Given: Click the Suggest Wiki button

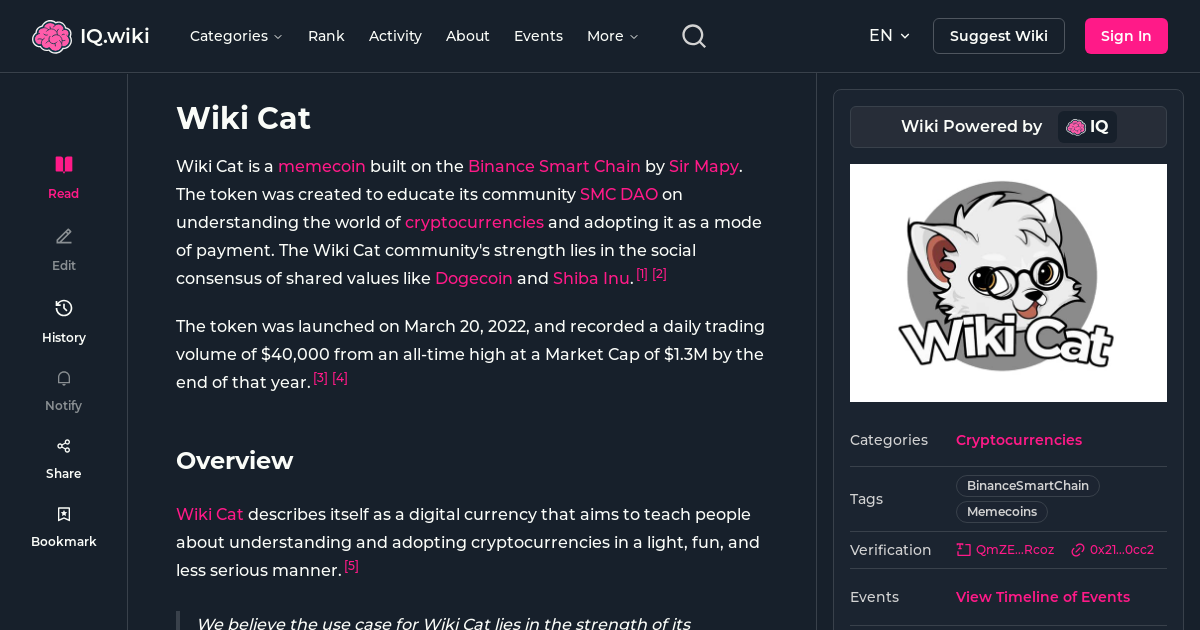Looking at the screenshot, I should click(x=998, y=35).
